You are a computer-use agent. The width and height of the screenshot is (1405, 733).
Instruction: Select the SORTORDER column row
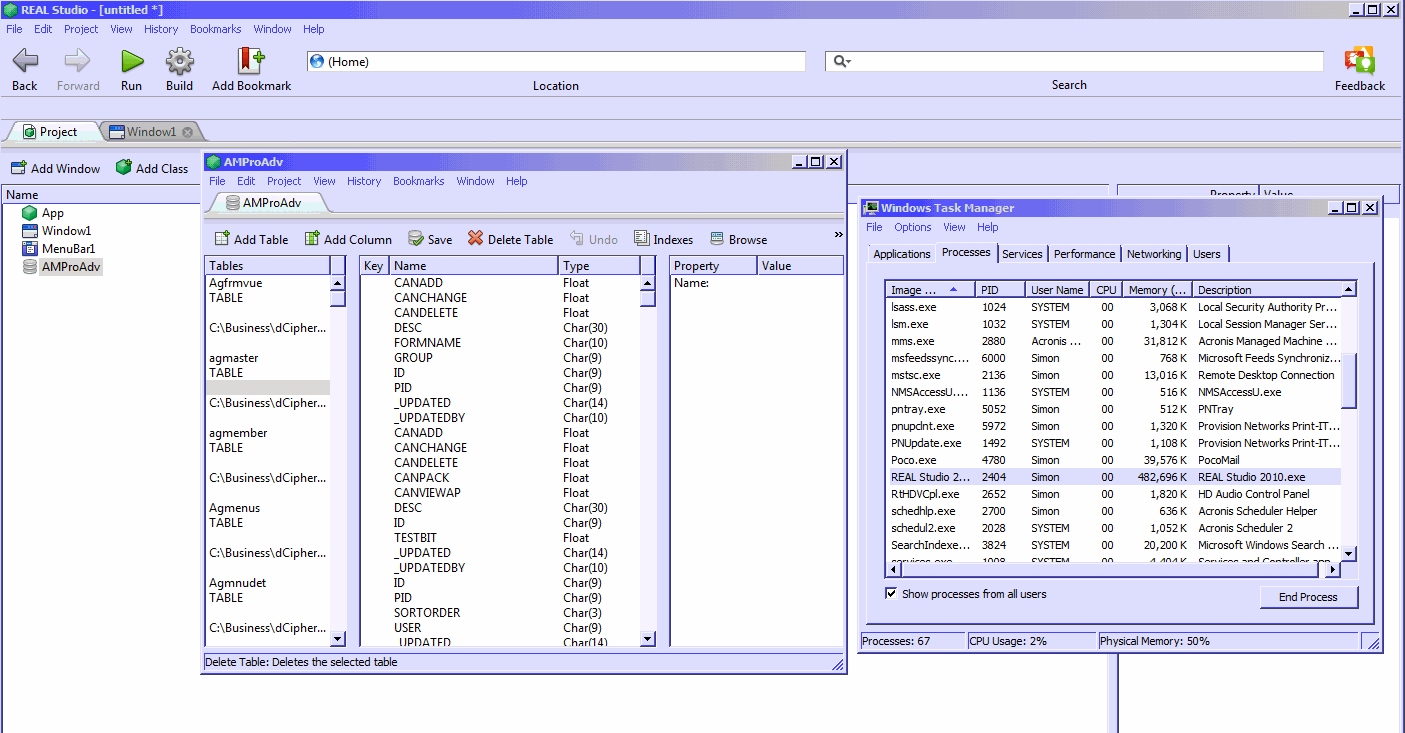[x=499, y=613]
